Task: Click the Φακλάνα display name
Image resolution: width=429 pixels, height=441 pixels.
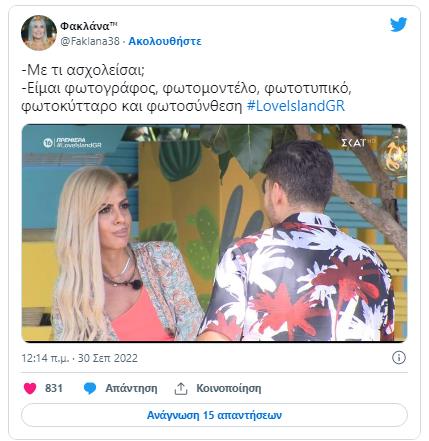Action: tap(89, 26)
